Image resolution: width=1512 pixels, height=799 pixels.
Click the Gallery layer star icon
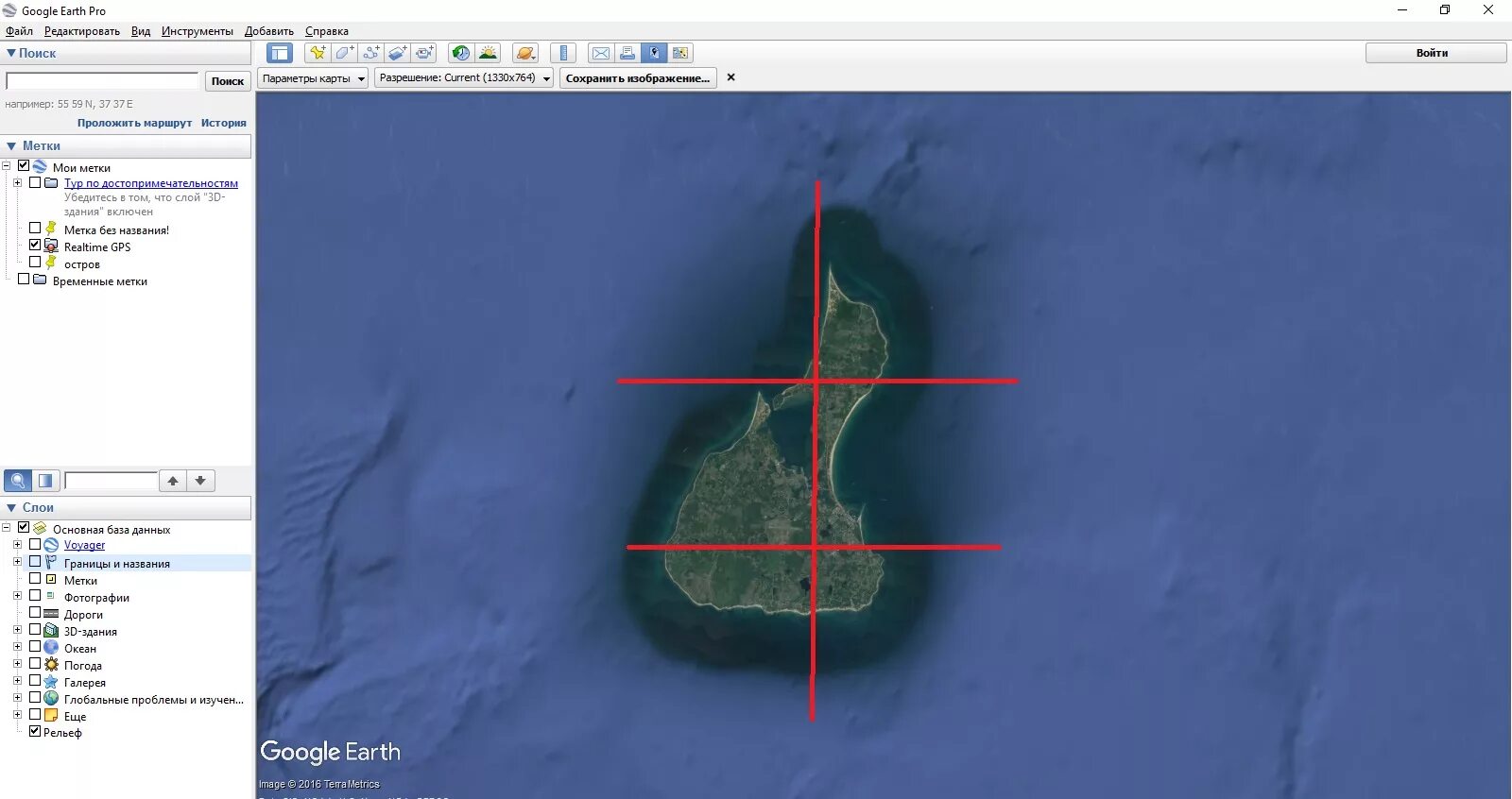pos(51,682)
